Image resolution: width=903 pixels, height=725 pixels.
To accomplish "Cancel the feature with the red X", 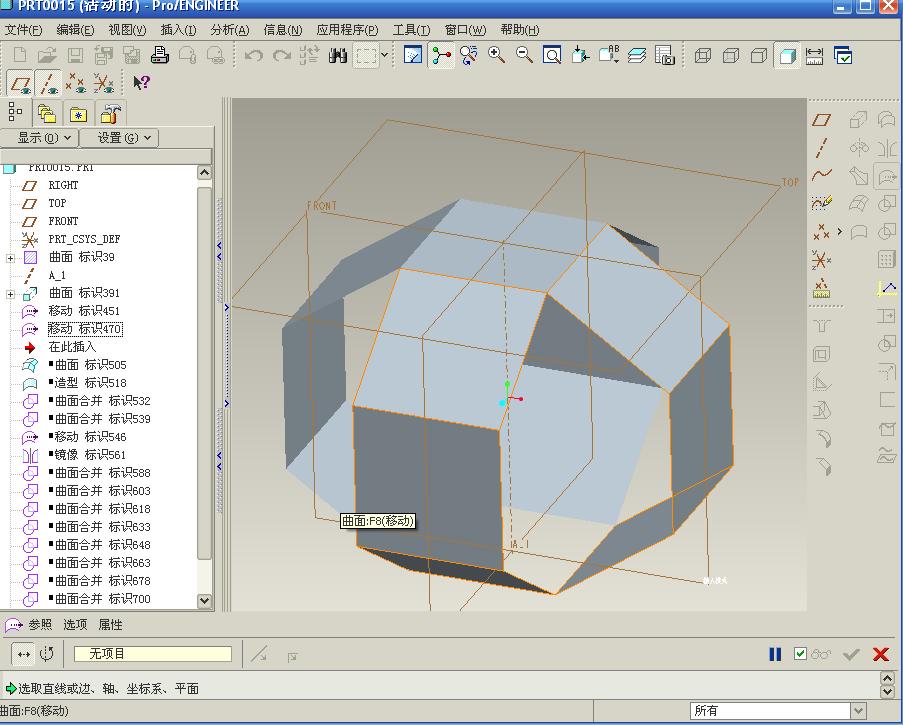I will 881,654.
